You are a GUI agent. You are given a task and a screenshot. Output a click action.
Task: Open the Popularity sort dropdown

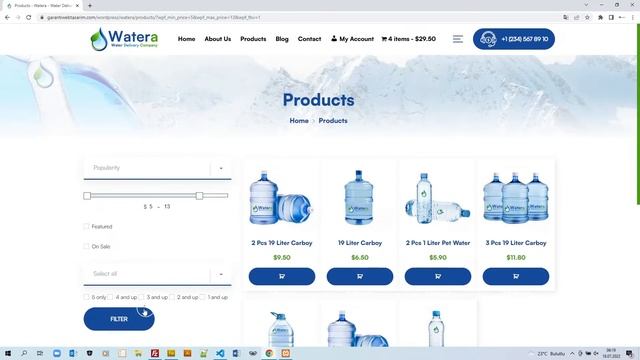[157, 168]
